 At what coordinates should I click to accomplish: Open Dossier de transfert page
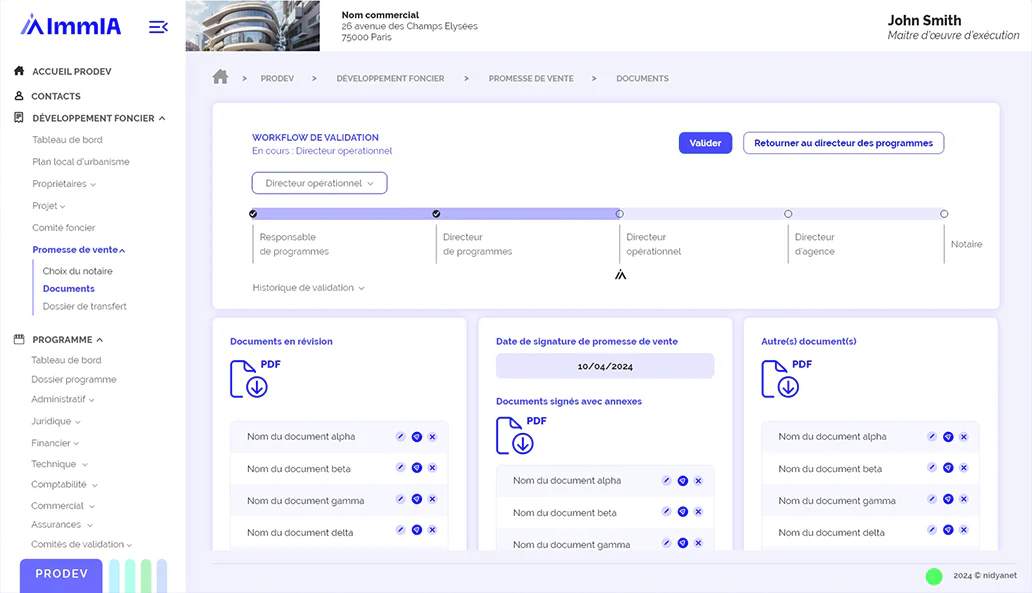(x=84, y=306)
